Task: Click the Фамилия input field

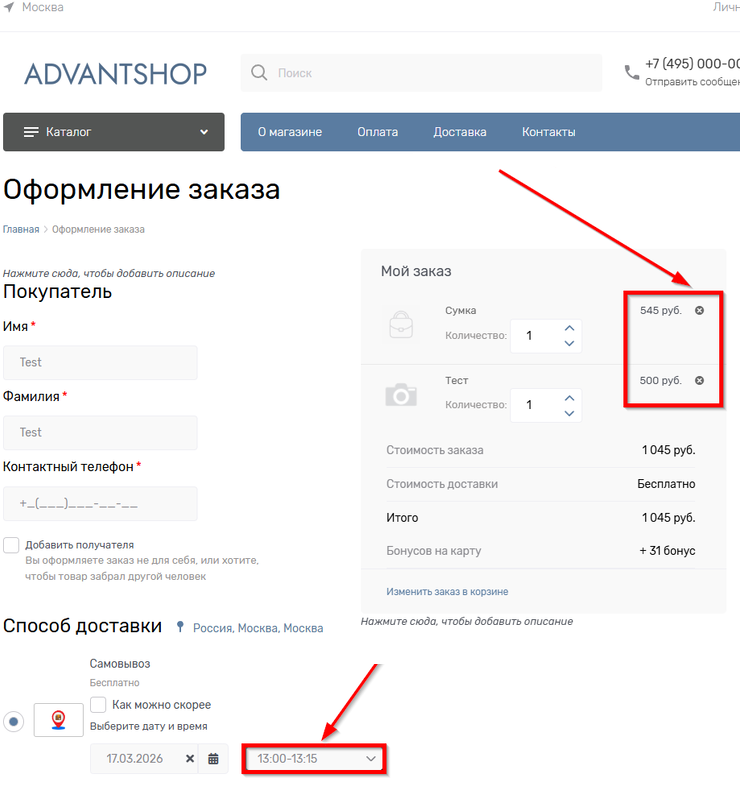Action: [100, 433]
